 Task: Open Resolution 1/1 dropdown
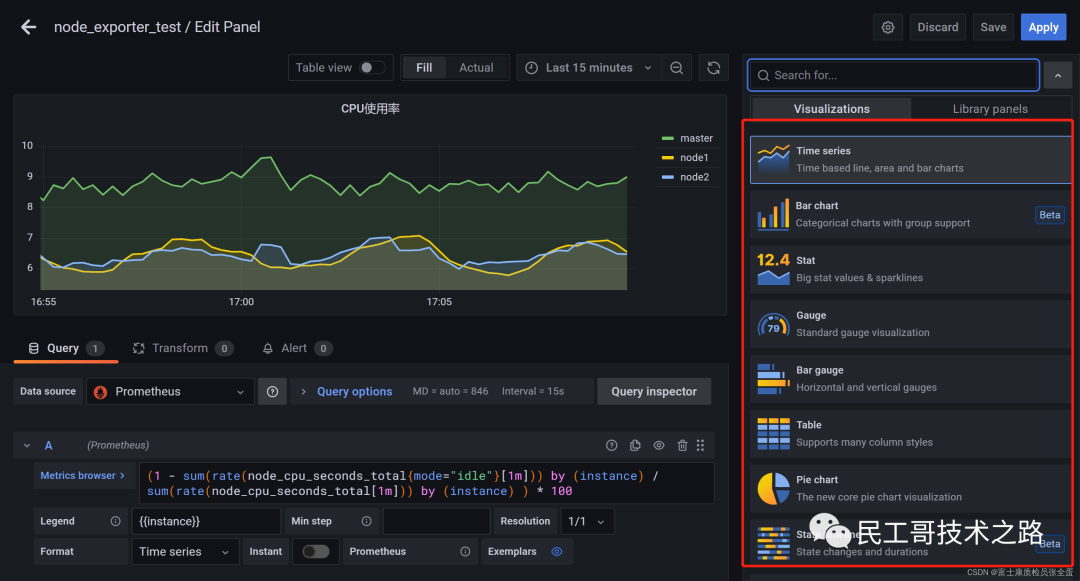click(587, 521)
